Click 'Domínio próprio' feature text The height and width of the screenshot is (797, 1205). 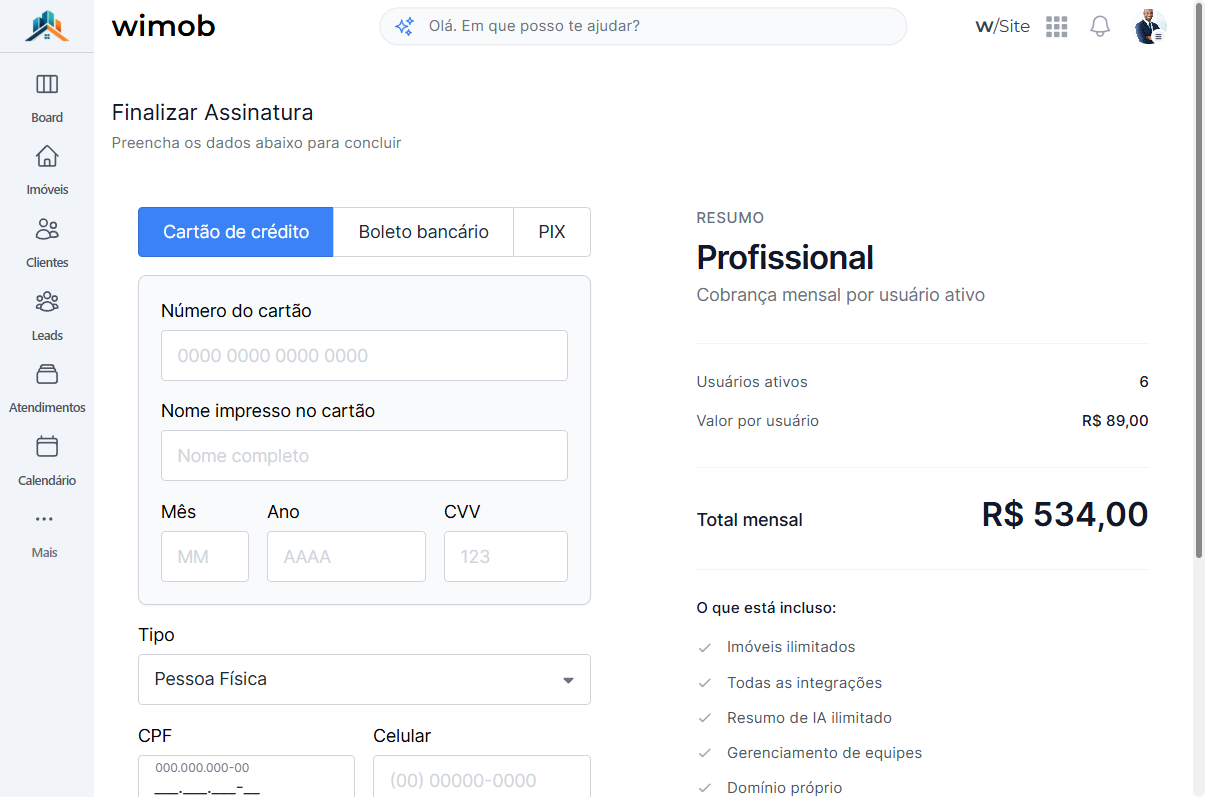tap(785, 788)
